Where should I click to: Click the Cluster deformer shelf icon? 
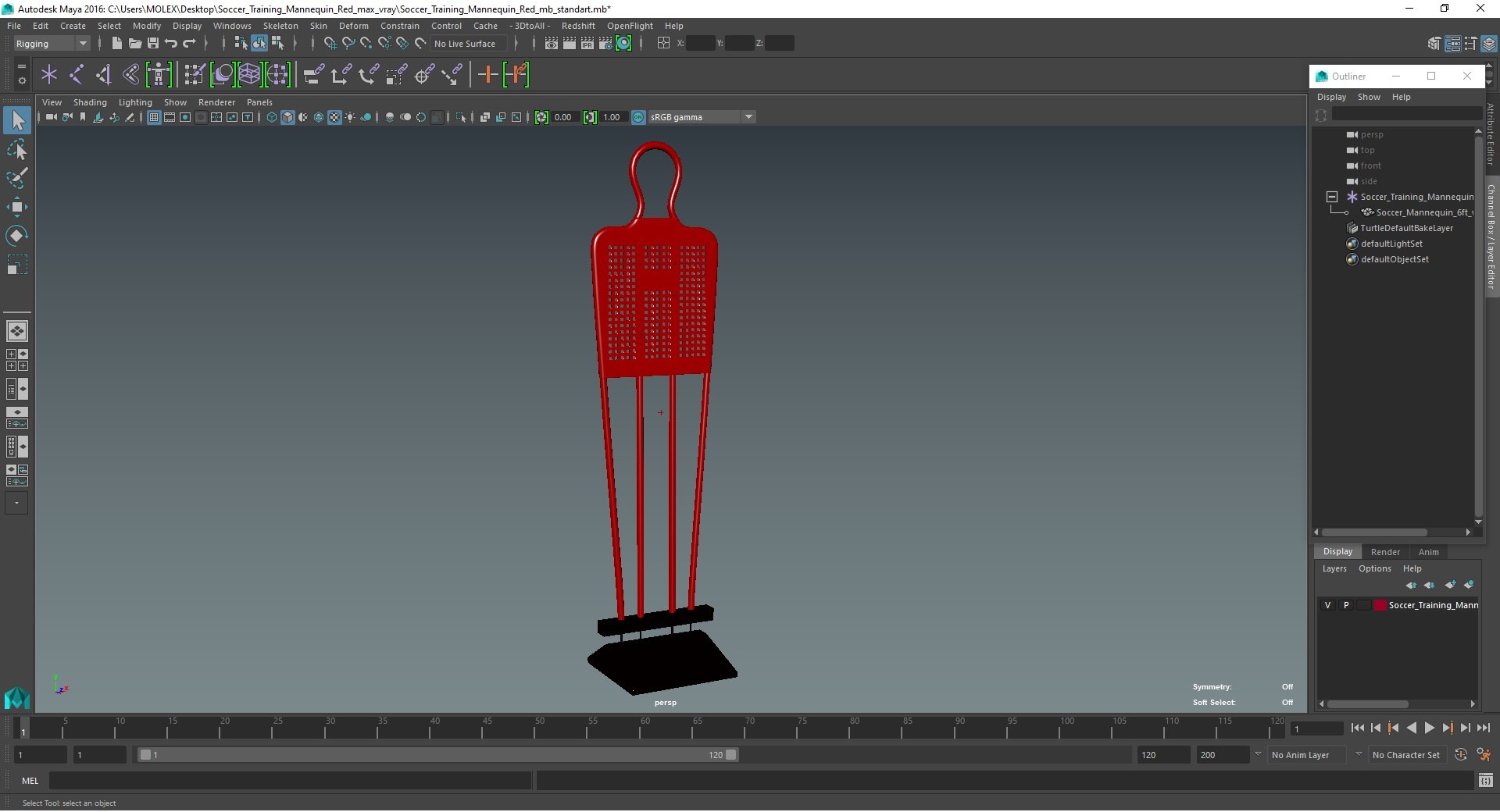(277, 75)
